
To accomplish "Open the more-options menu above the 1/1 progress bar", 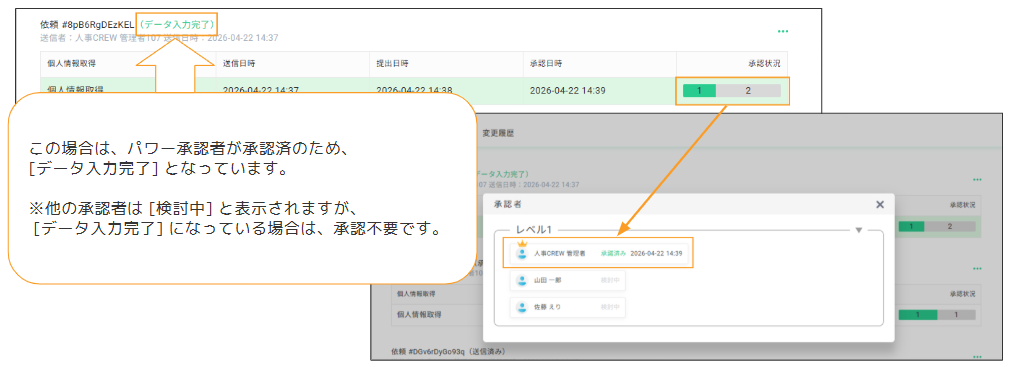I will click(x=977, y=268).
